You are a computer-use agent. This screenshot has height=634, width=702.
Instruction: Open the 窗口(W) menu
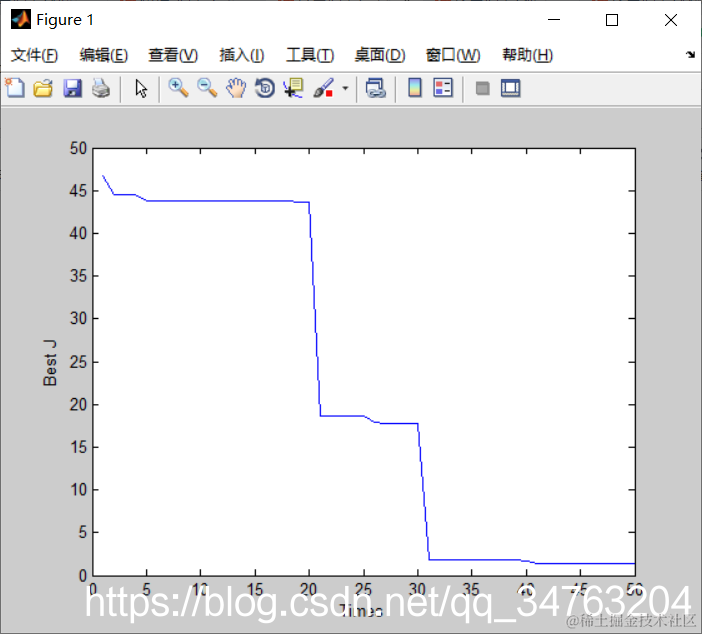tap(453, 55)
